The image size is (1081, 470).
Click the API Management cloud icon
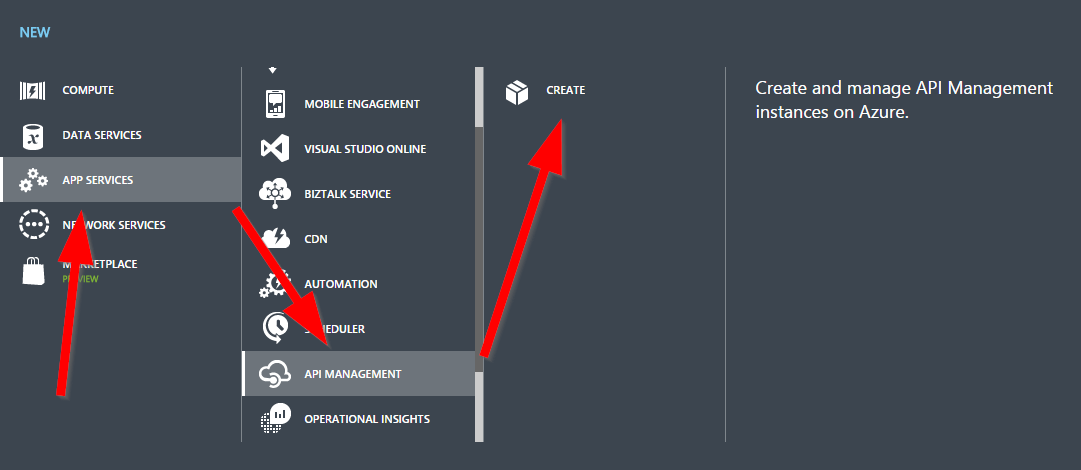(274, 374)
